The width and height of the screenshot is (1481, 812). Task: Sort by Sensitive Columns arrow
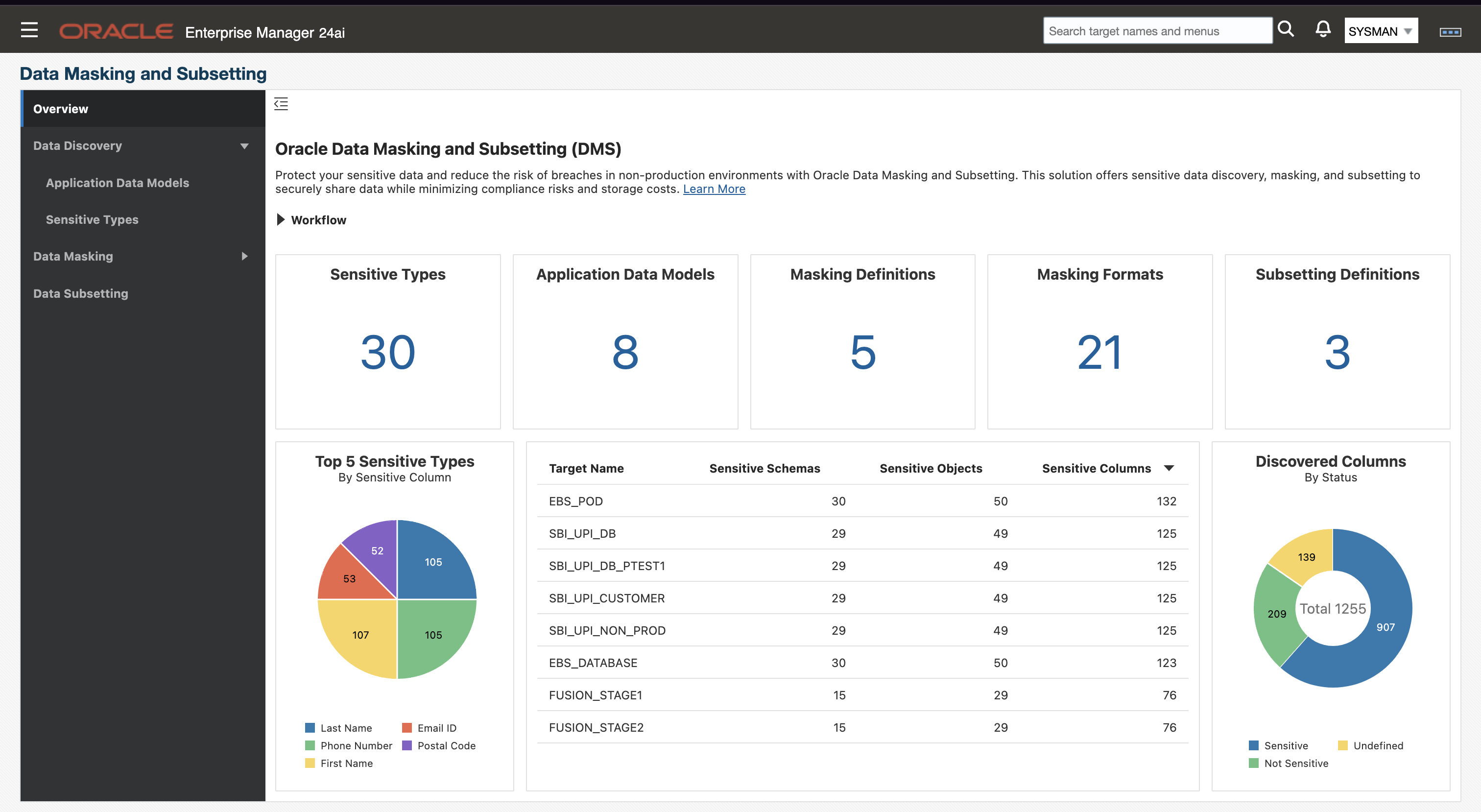click(1168, 468)
